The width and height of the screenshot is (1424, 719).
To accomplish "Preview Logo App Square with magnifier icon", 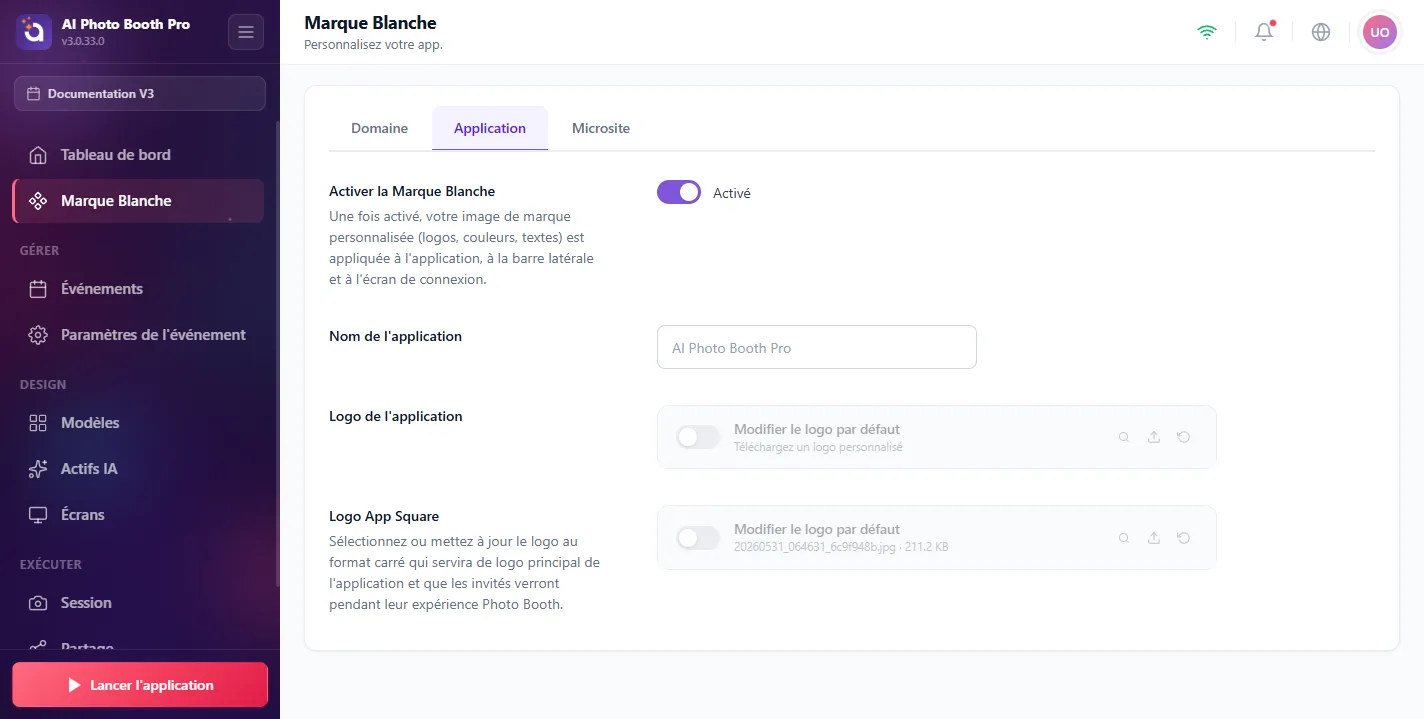I will pyautogui.click(x=1124, y=538).
